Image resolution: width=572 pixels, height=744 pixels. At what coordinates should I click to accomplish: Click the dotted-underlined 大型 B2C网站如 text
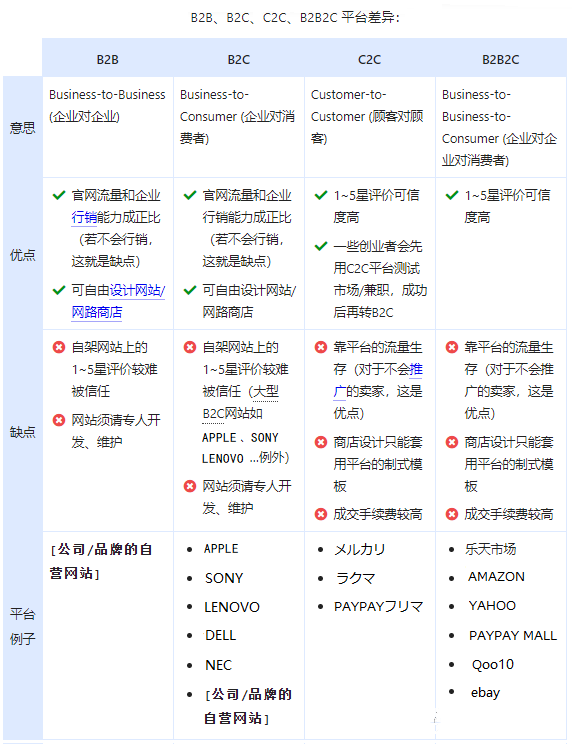(x=240, y=402)
